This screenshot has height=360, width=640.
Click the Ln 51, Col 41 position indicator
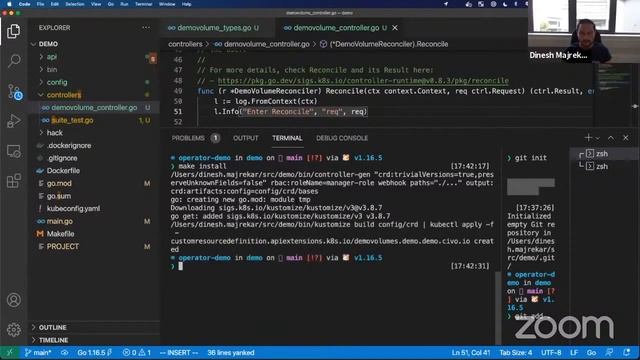(x=471, y=353)
